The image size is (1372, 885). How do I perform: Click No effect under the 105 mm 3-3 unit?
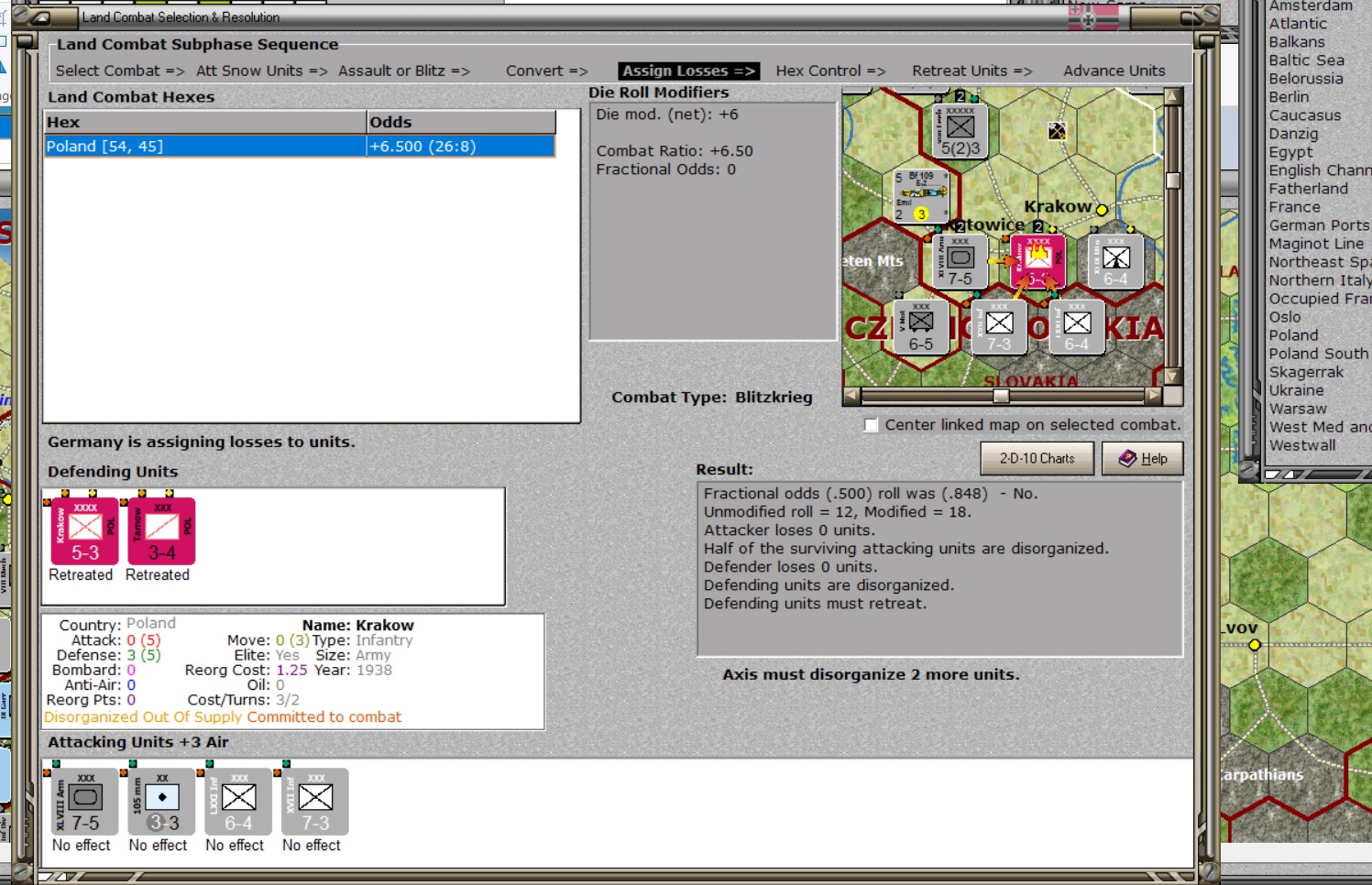click(x=159, y=845)
